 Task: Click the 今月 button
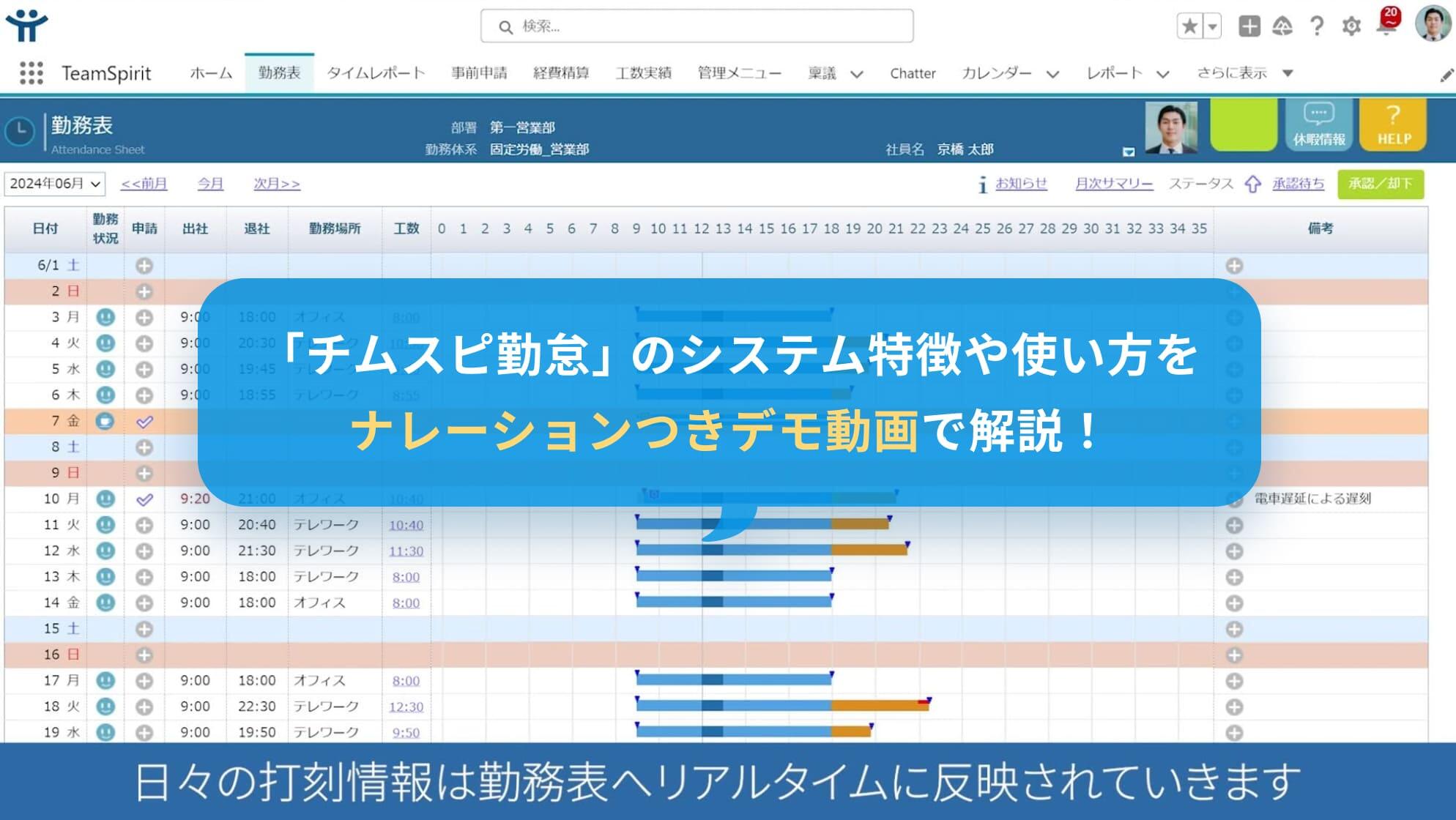[211, 184]
